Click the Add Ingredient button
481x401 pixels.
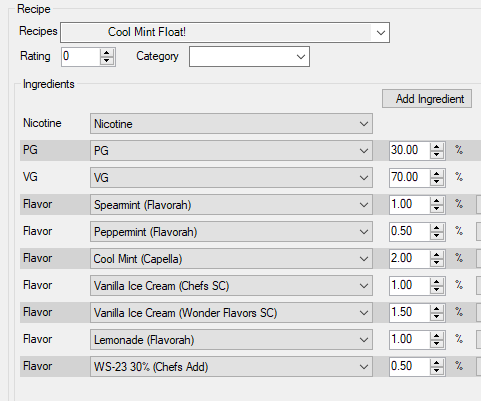pyautogui.click(x=427, y=99)
